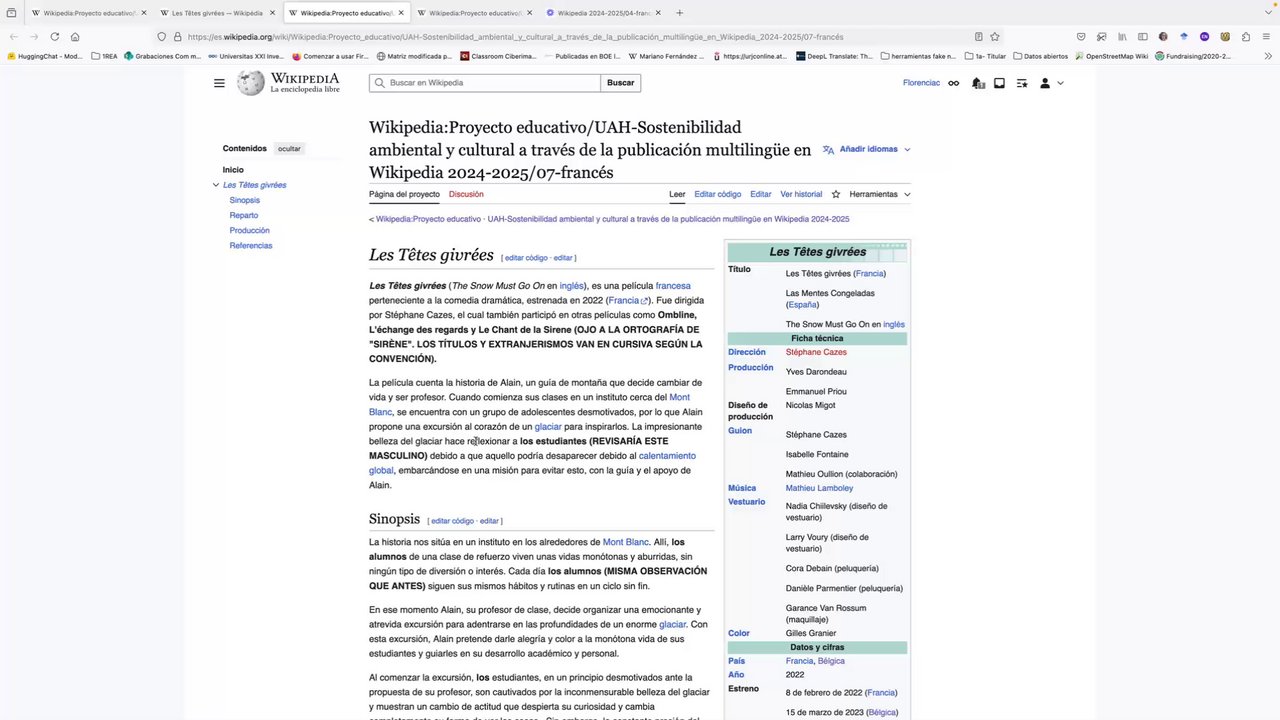The height and width of the screenshot is (720, 1280).
Task: Click the Wikipedia globe logo
Action: point(250,83)
